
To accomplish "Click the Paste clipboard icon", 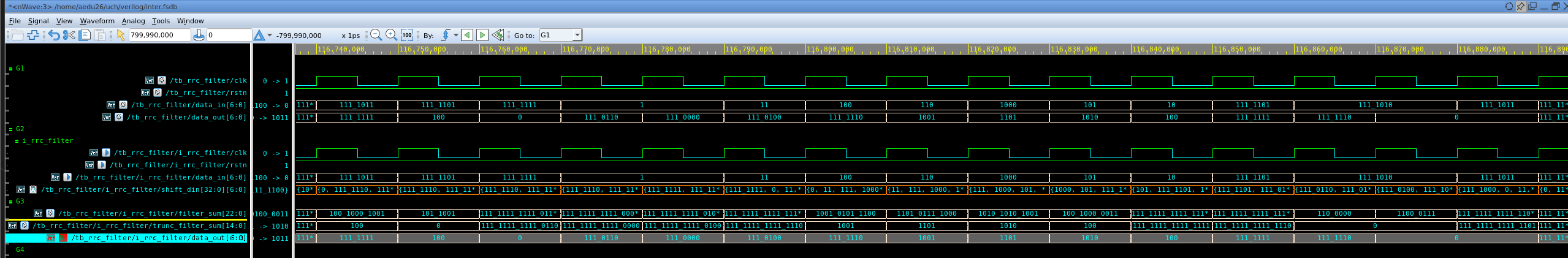I will coord(100,35).
